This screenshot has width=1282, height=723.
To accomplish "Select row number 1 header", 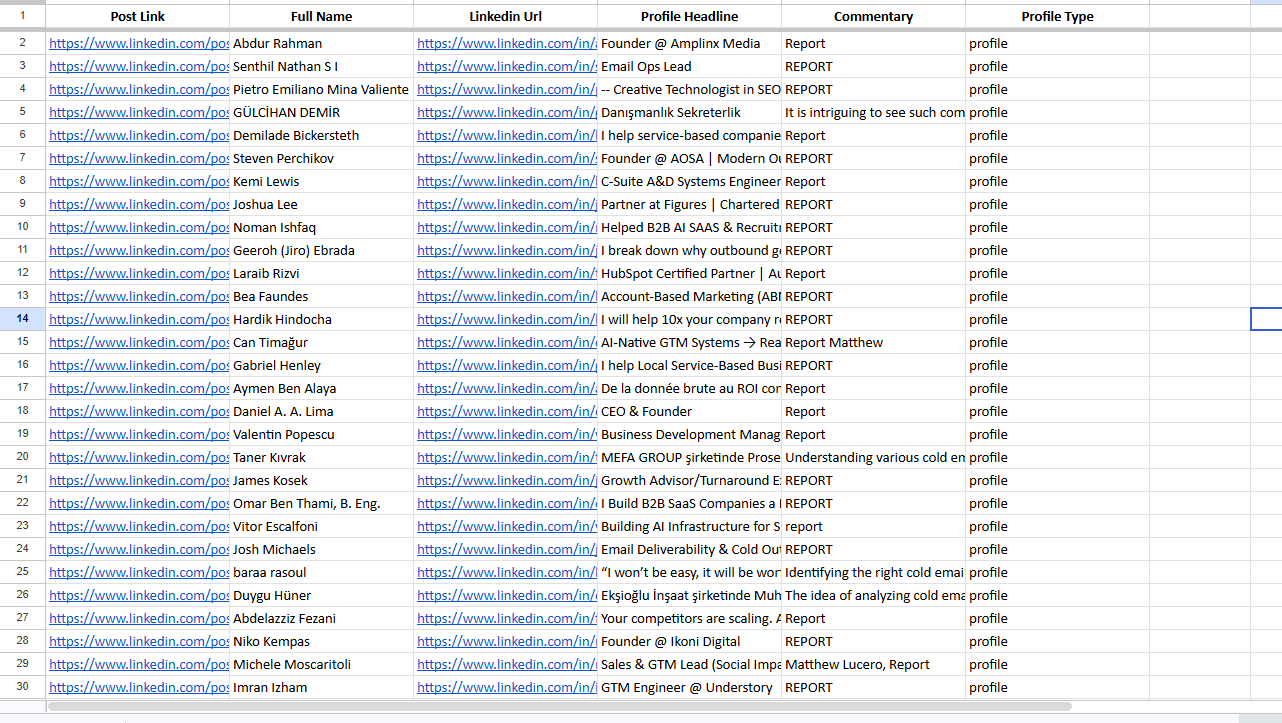I will 23,16.
